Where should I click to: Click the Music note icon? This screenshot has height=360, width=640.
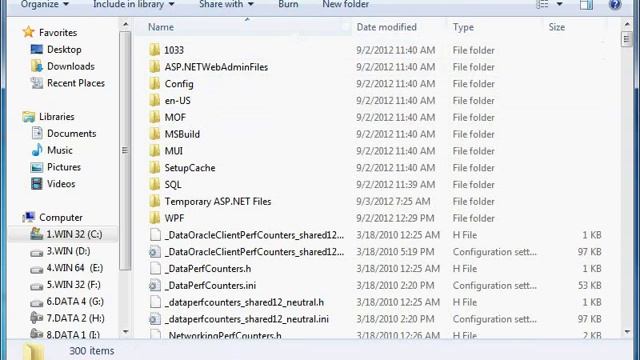point(37,150)
